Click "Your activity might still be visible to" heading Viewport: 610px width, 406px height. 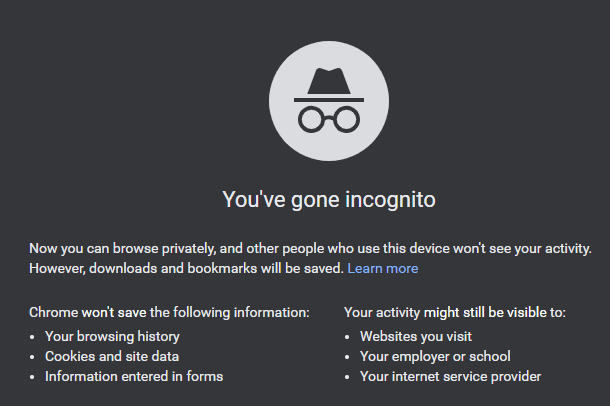tap(455, 312)
